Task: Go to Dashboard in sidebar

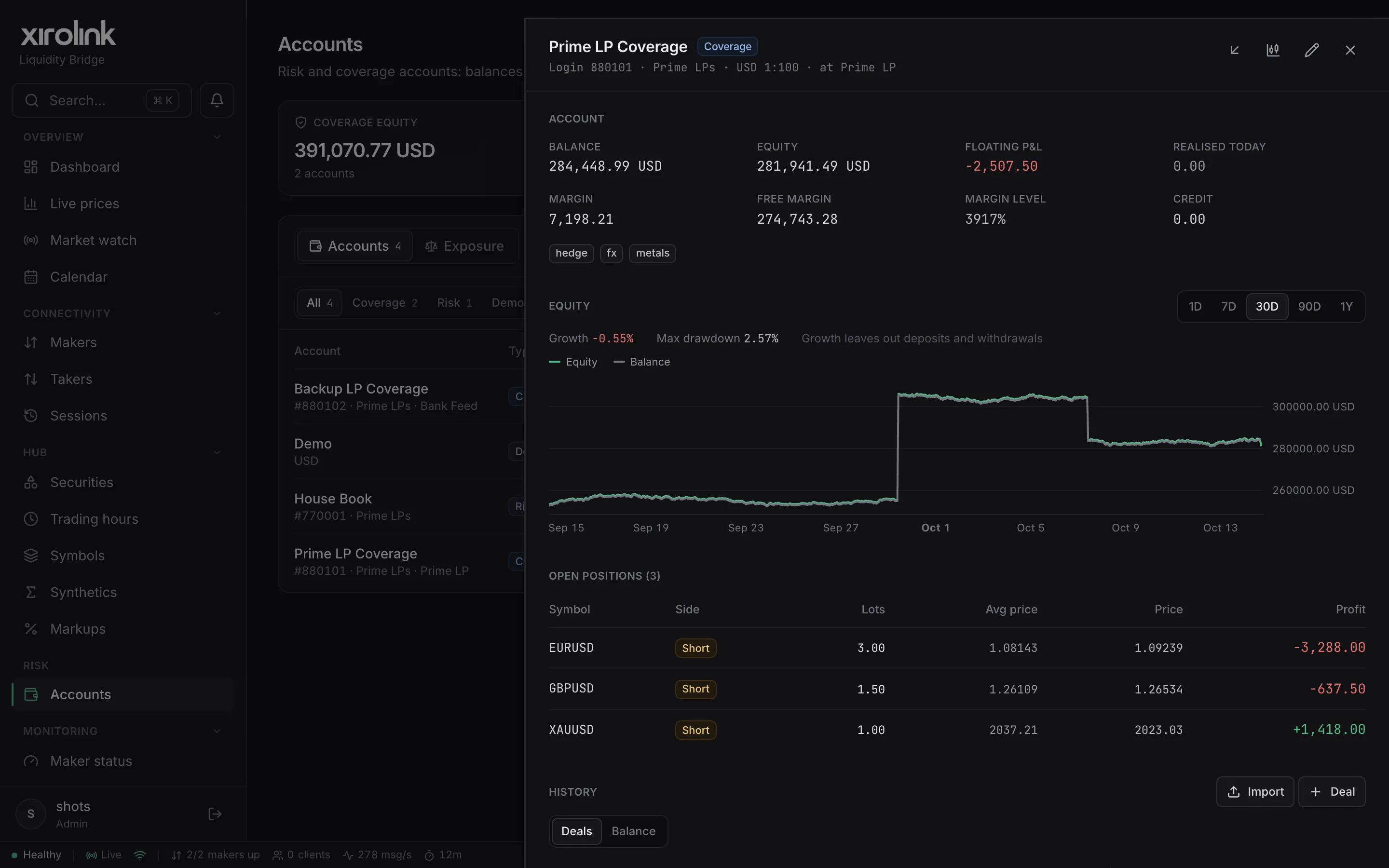Action: [x=123, y=167]
